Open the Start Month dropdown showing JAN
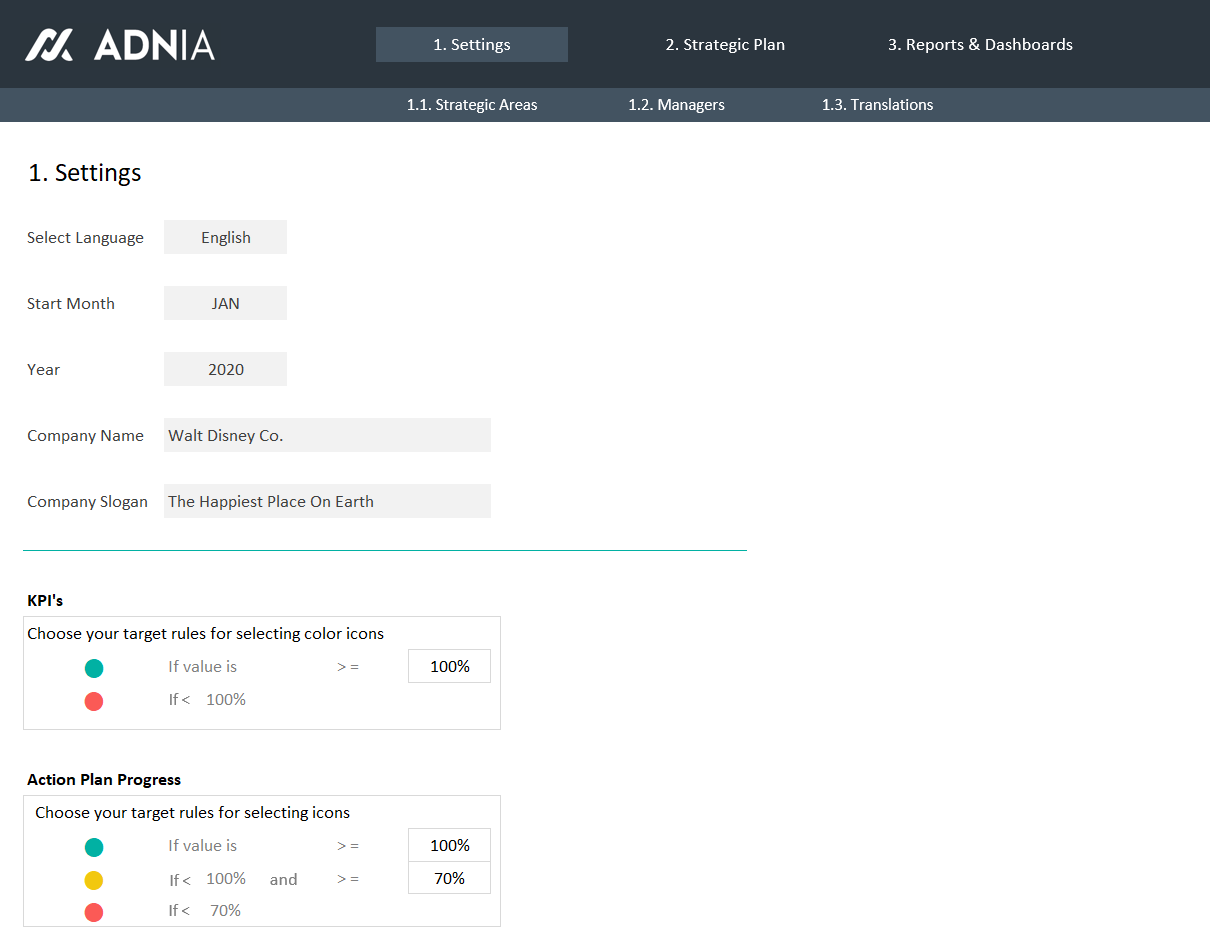This screenshot has height=936, width=1210. [x=225, y=303]
